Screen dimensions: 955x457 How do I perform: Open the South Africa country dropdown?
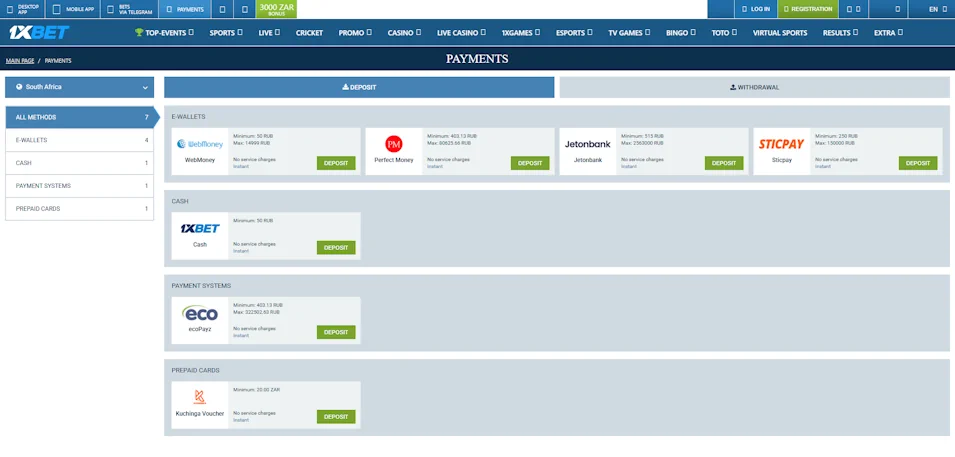pyautogui.click(x=80, y=87)
